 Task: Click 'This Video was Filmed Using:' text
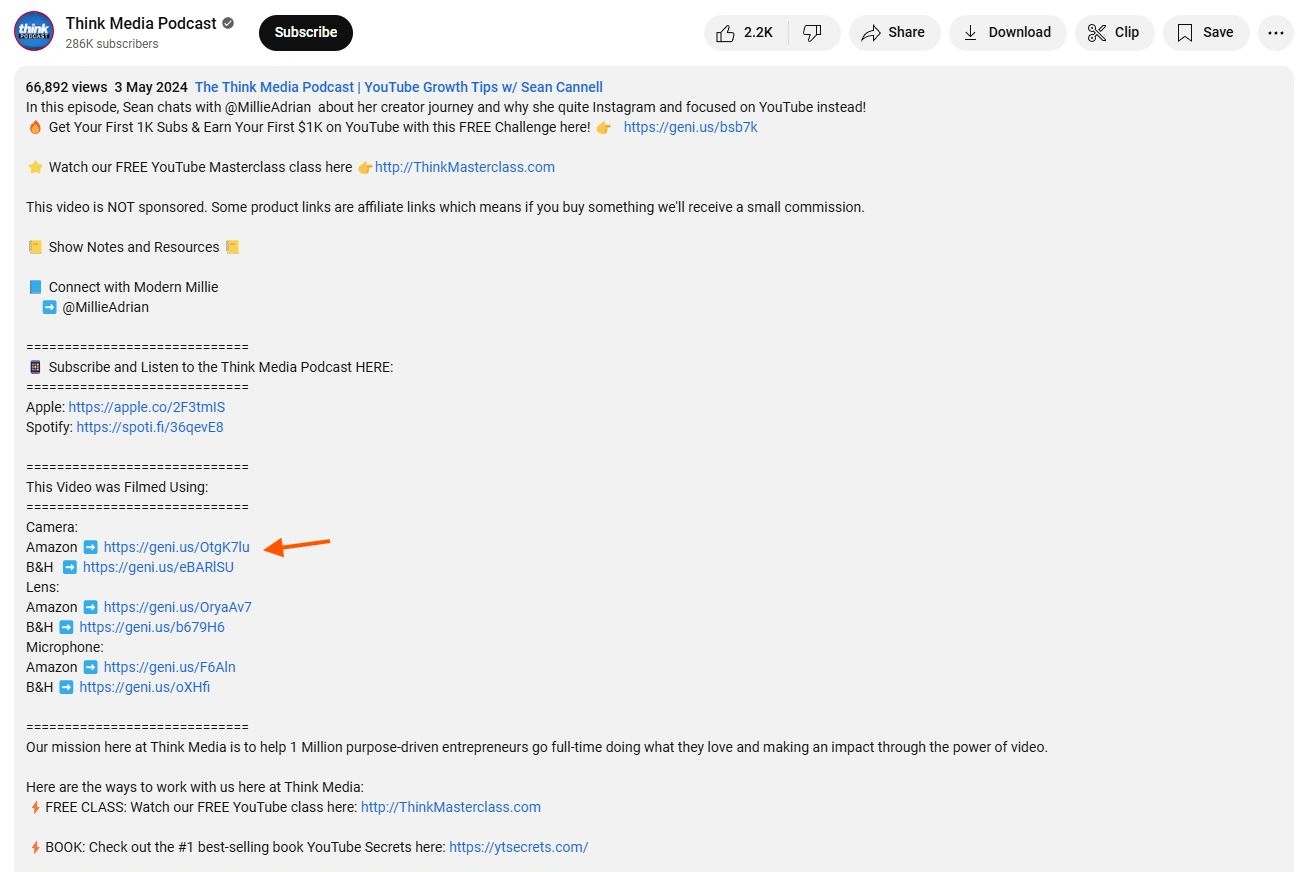tap(117, 487)
